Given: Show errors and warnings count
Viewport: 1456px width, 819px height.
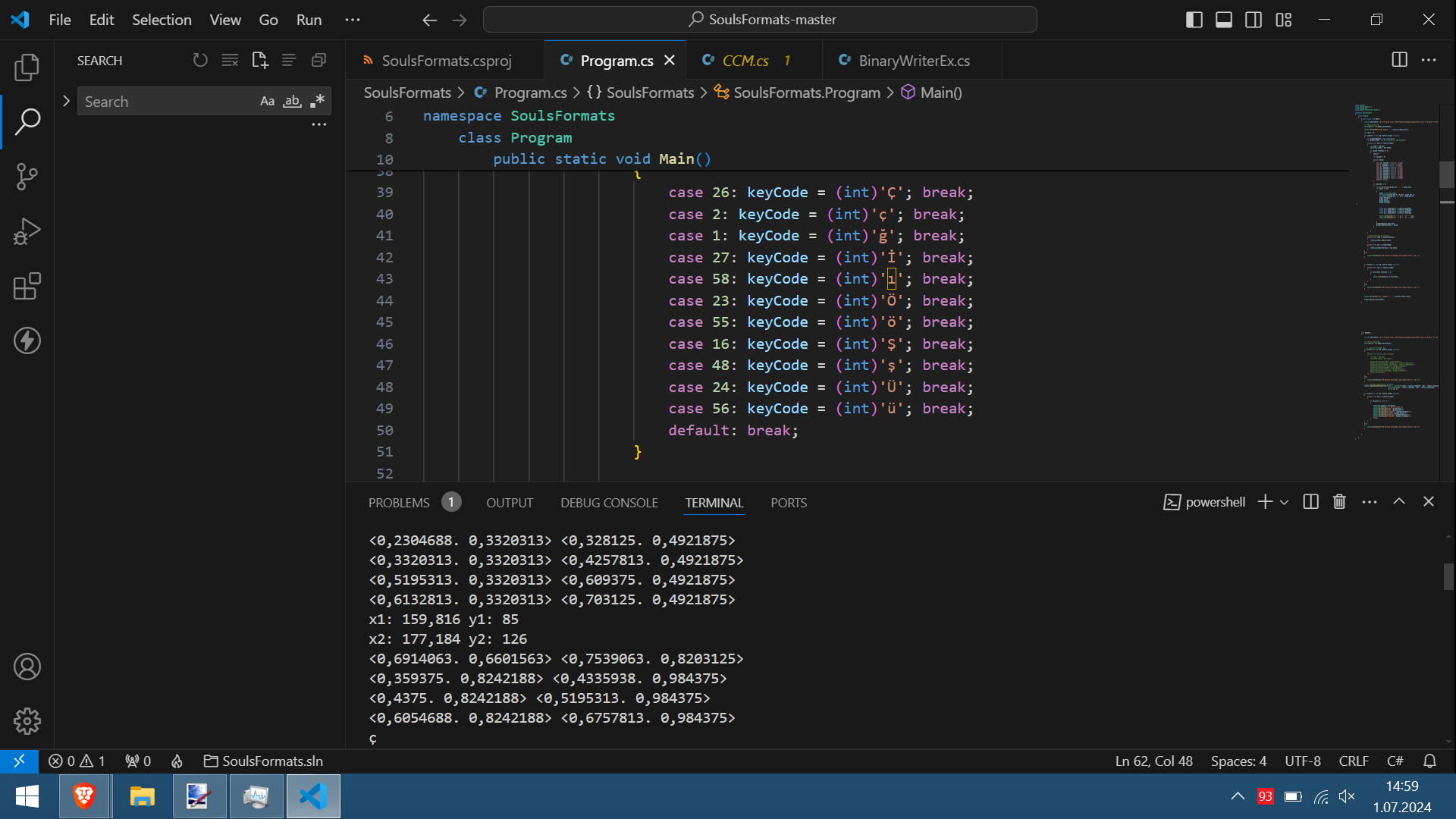Looking at the screenshot, I should click(x=77, y=761).
